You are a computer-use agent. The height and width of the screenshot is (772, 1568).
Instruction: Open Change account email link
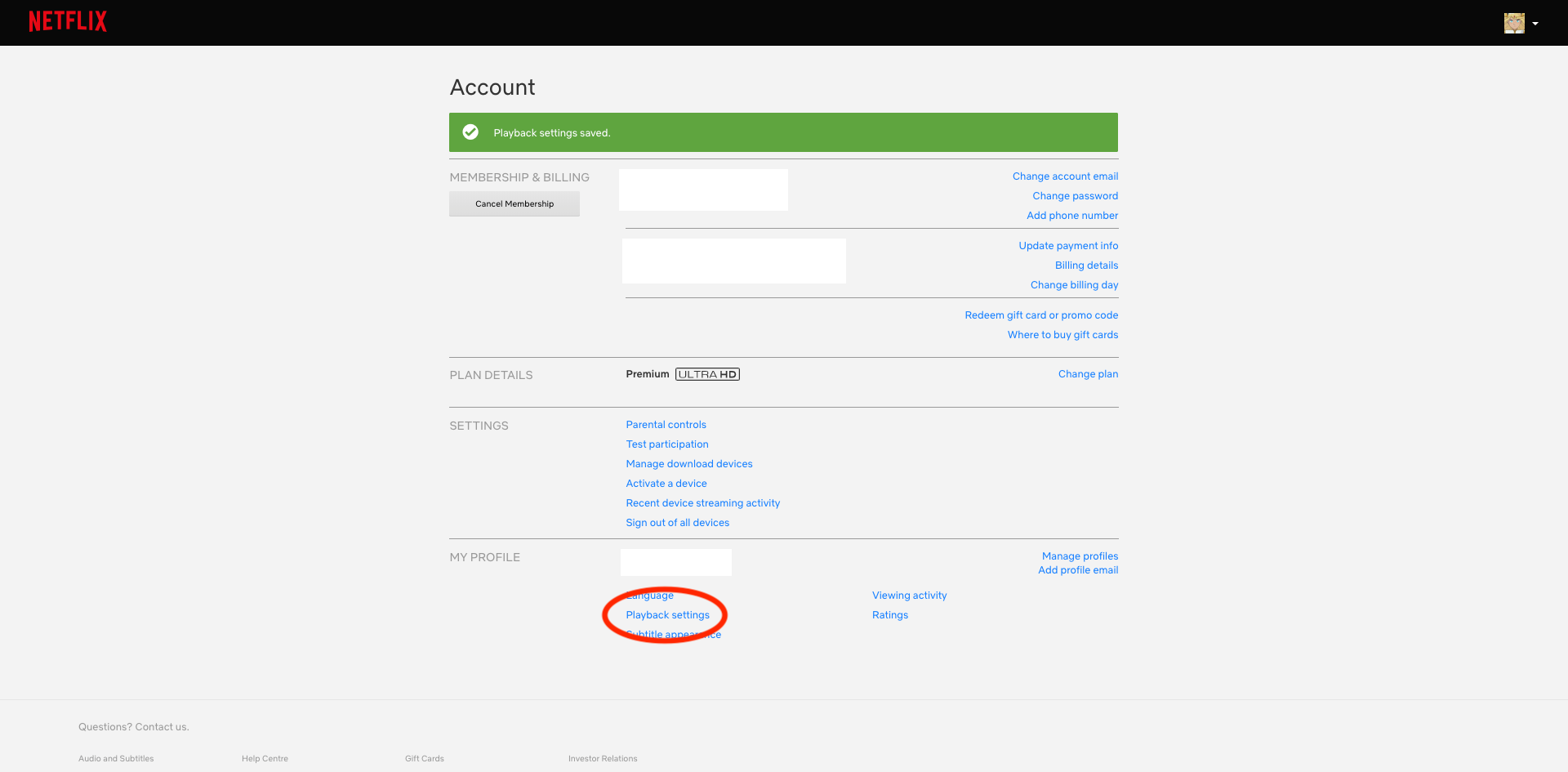click(1065, 176)
